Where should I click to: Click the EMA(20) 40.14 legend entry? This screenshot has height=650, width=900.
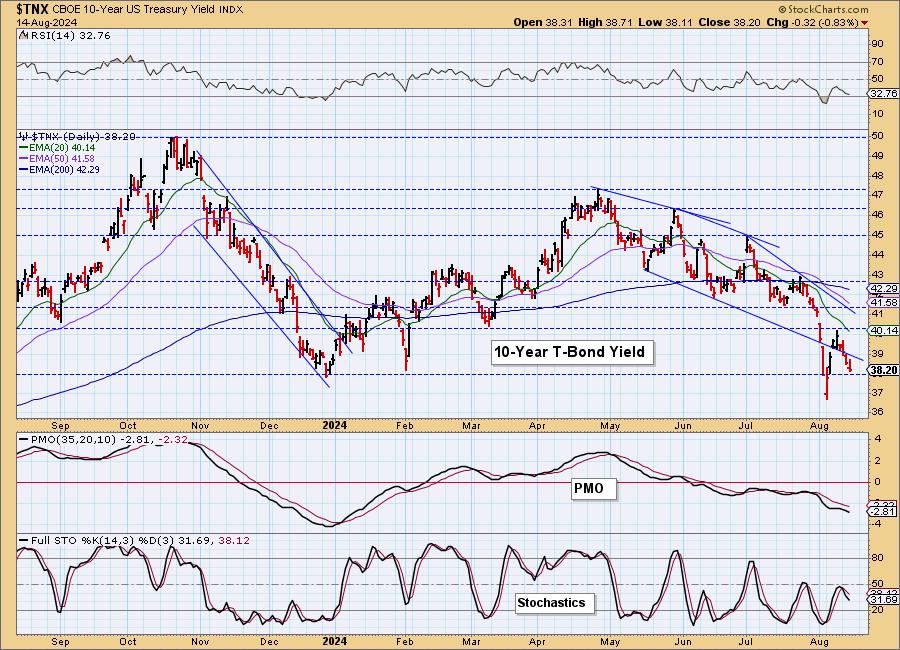57,148
